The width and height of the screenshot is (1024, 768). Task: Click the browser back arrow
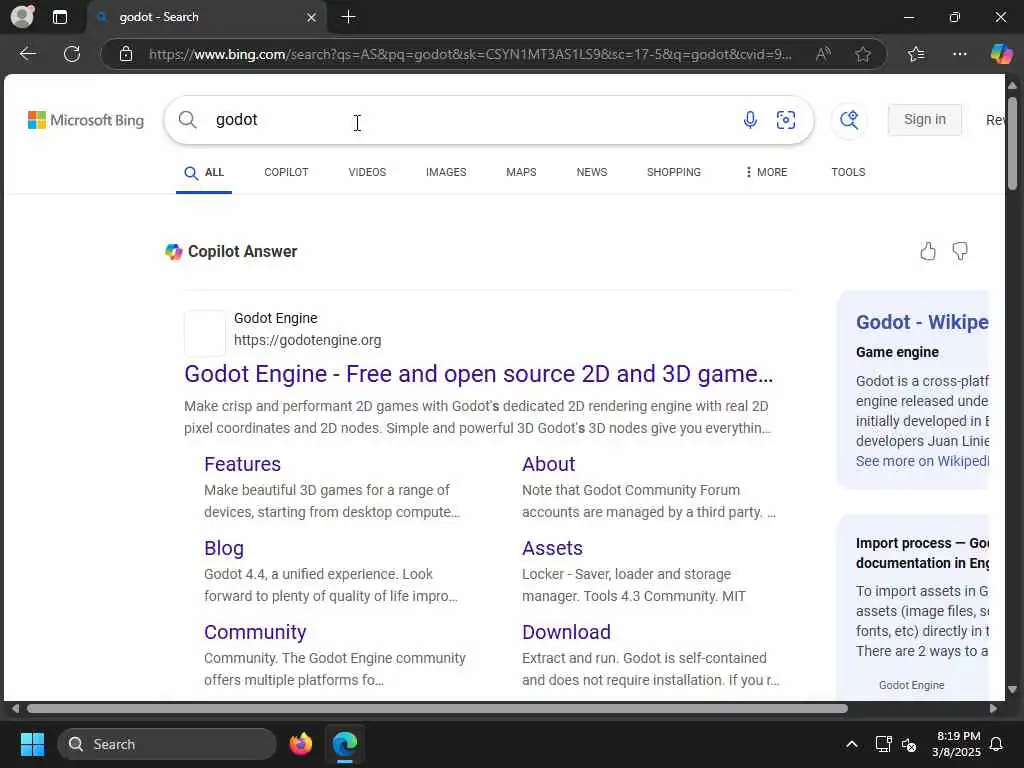[27, 54]
